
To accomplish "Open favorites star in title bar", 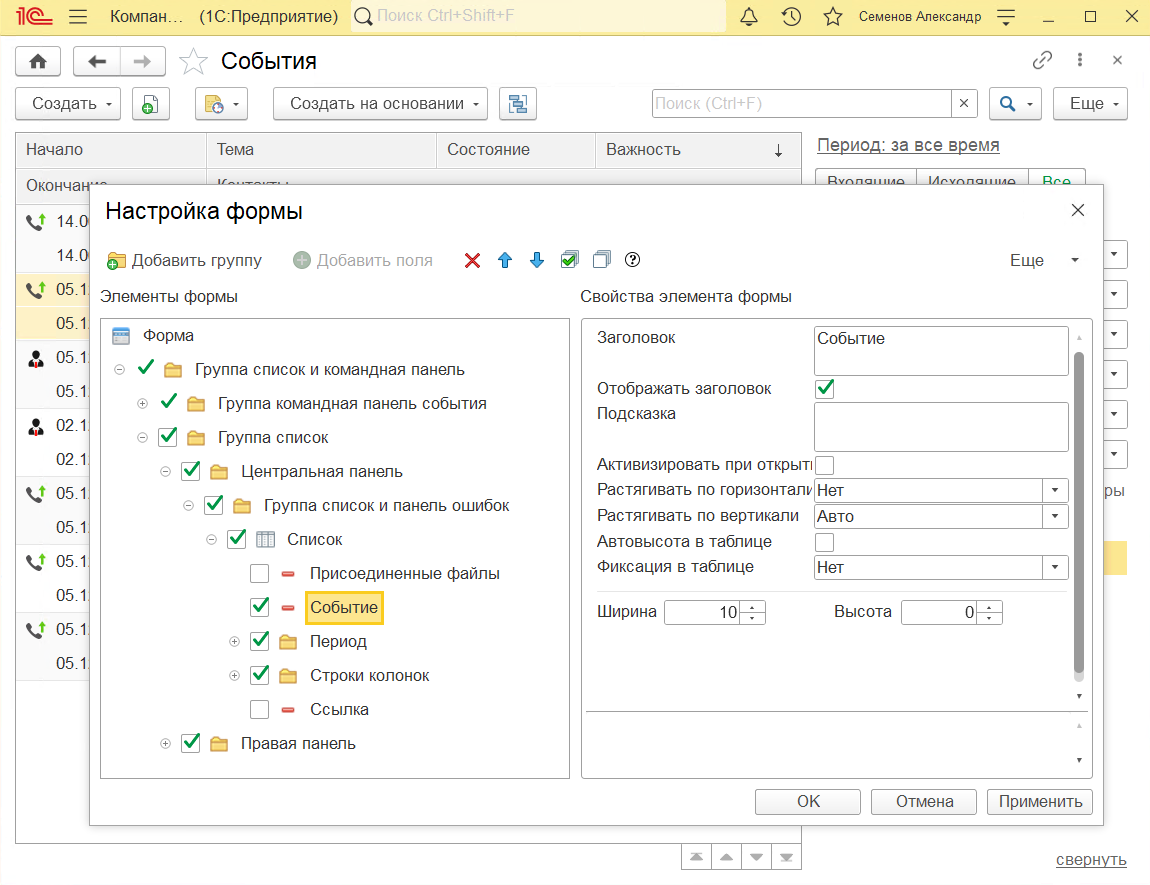I will [x=832, y=16].
